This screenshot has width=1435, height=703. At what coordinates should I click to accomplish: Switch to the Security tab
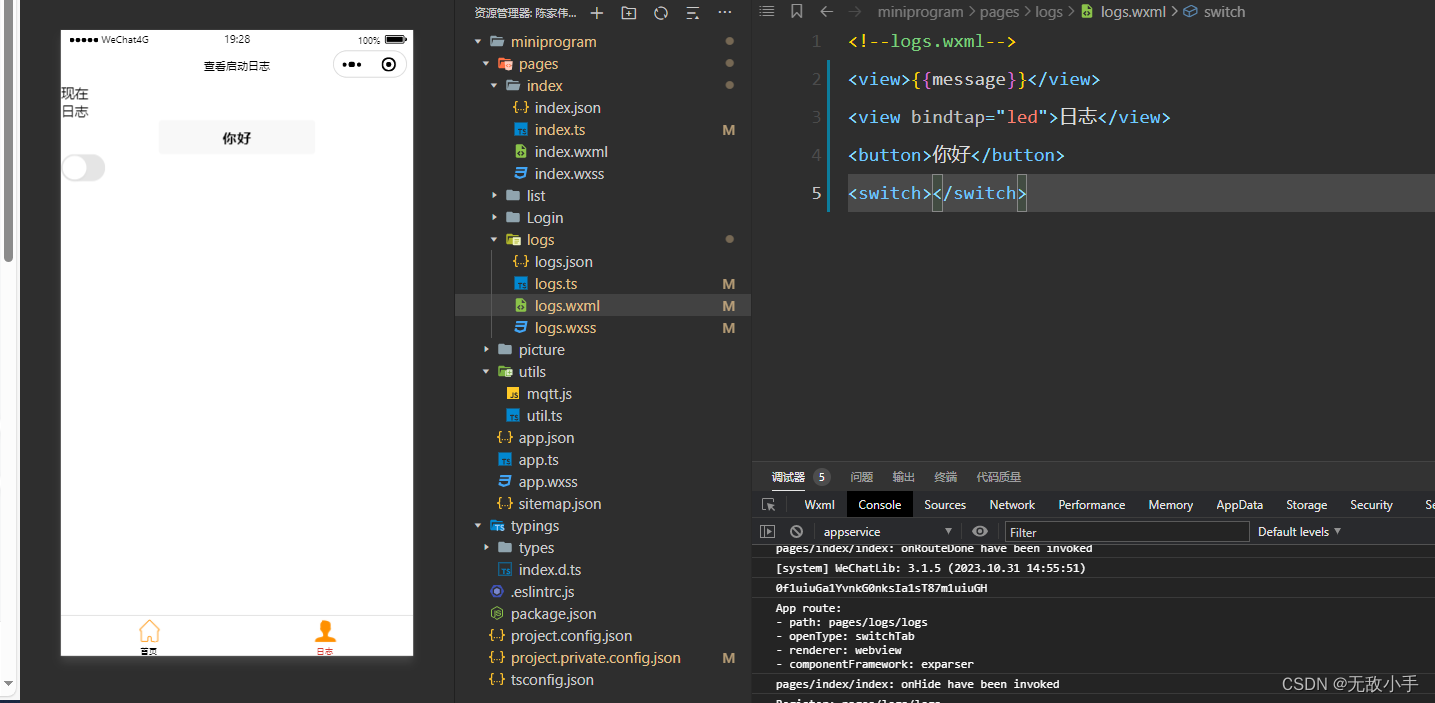(x=1371, y=505)
